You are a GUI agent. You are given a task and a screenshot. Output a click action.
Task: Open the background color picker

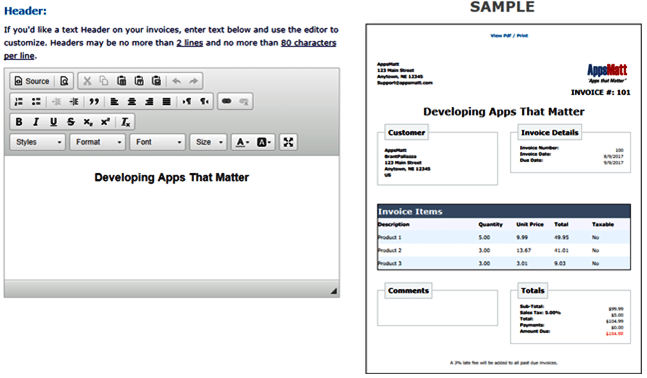(264, 142)
